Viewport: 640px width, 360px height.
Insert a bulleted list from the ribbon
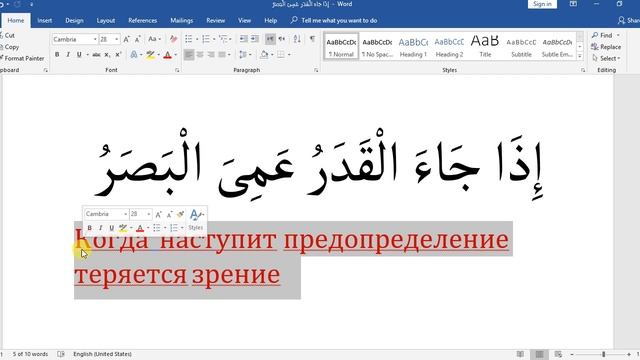click(189, 39)
